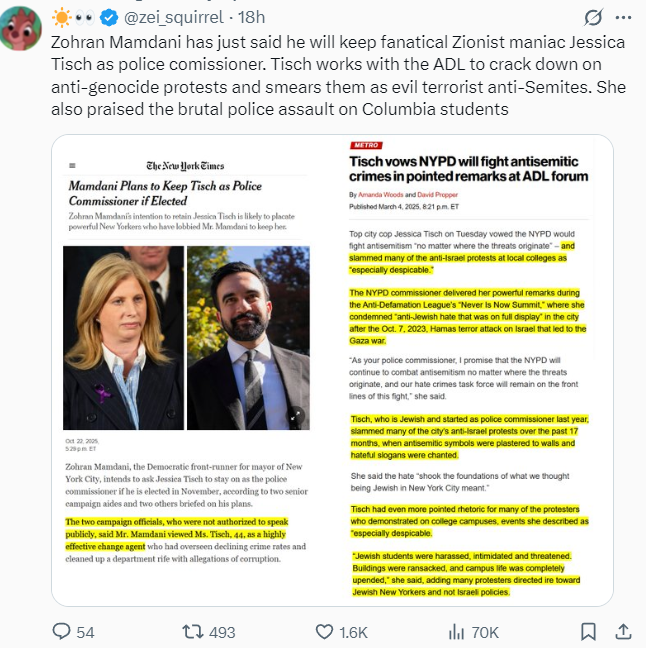Click the blue verified badge
This screenshot has height=648, width=646.
click(x=109, y=18)
